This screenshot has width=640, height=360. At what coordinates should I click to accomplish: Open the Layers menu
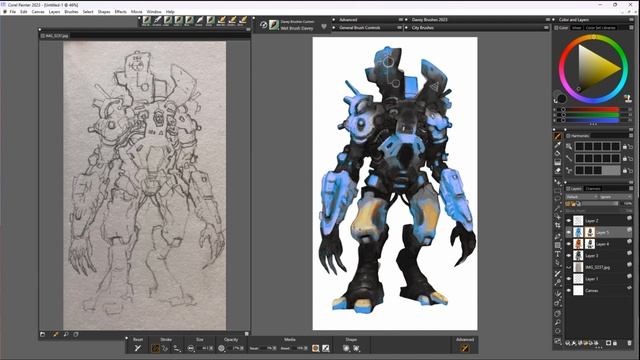(54, 12)
